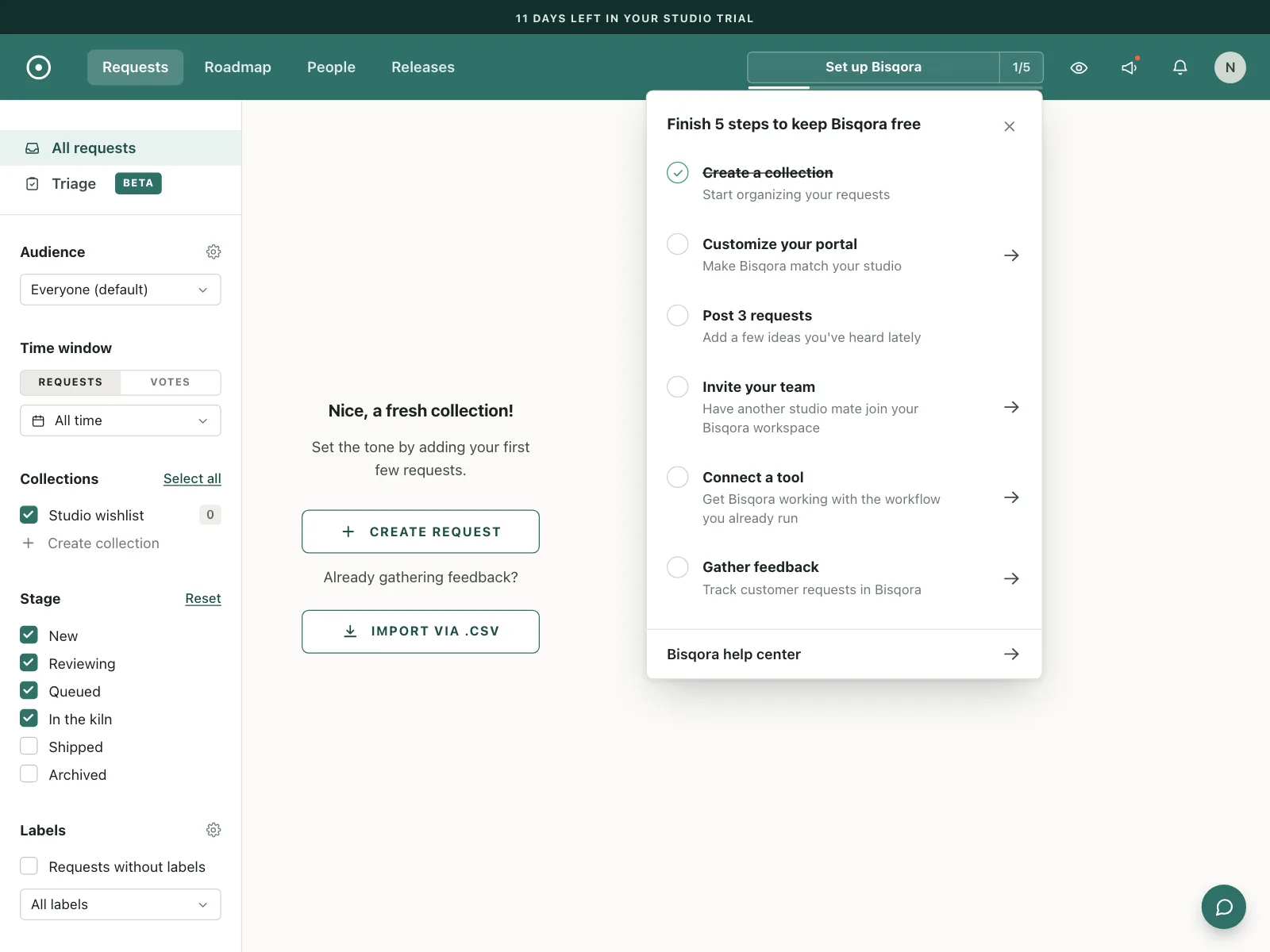The height and width of the screenshot is (952, 1270).
Task: Go to the Roadmap tab
Action: [237, 67]
